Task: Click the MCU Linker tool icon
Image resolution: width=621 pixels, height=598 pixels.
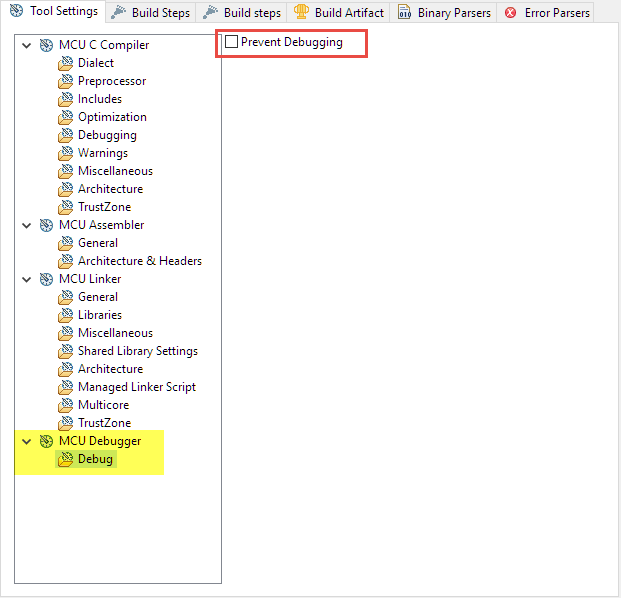Action: coord(46,279)
